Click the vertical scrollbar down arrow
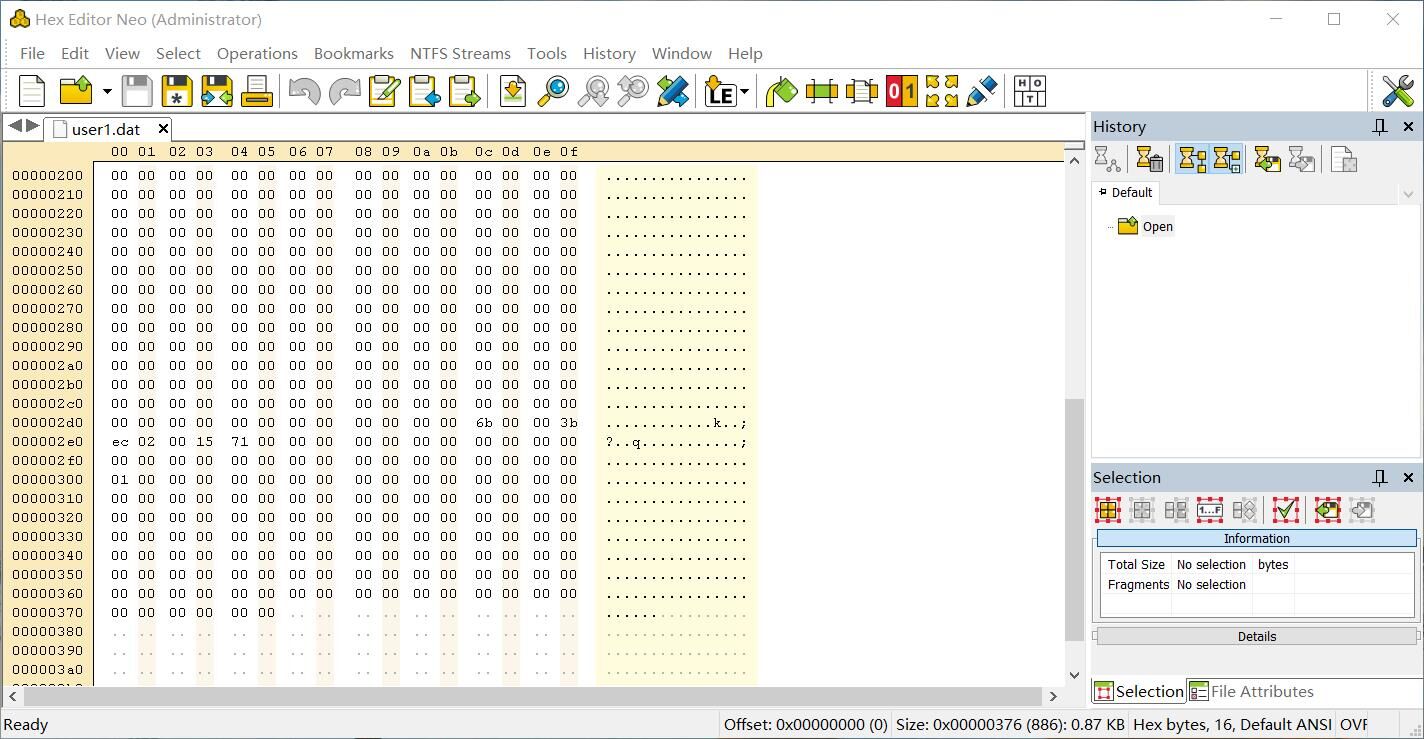 click(1075, 675)
